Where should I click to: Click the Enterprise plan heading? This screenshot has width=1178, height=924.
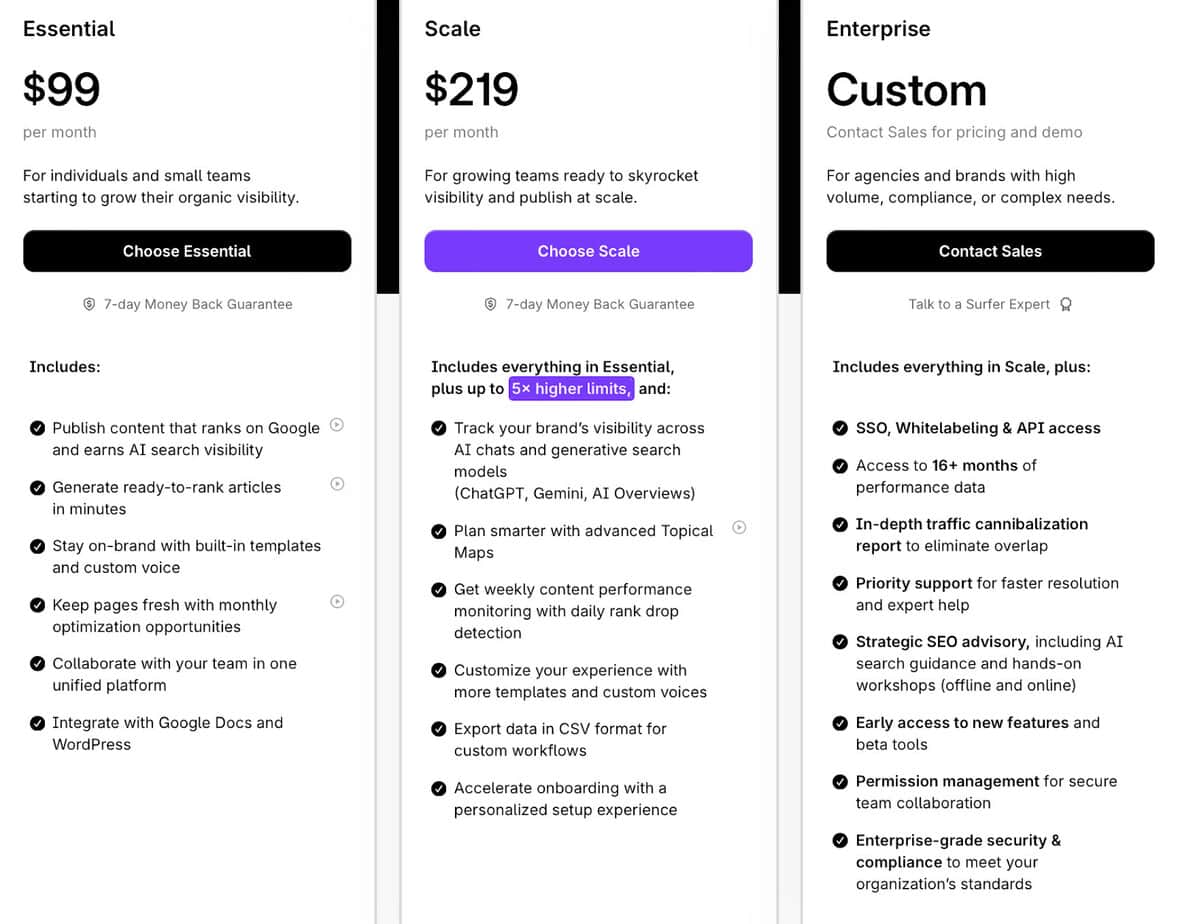[x=878, y=29]
